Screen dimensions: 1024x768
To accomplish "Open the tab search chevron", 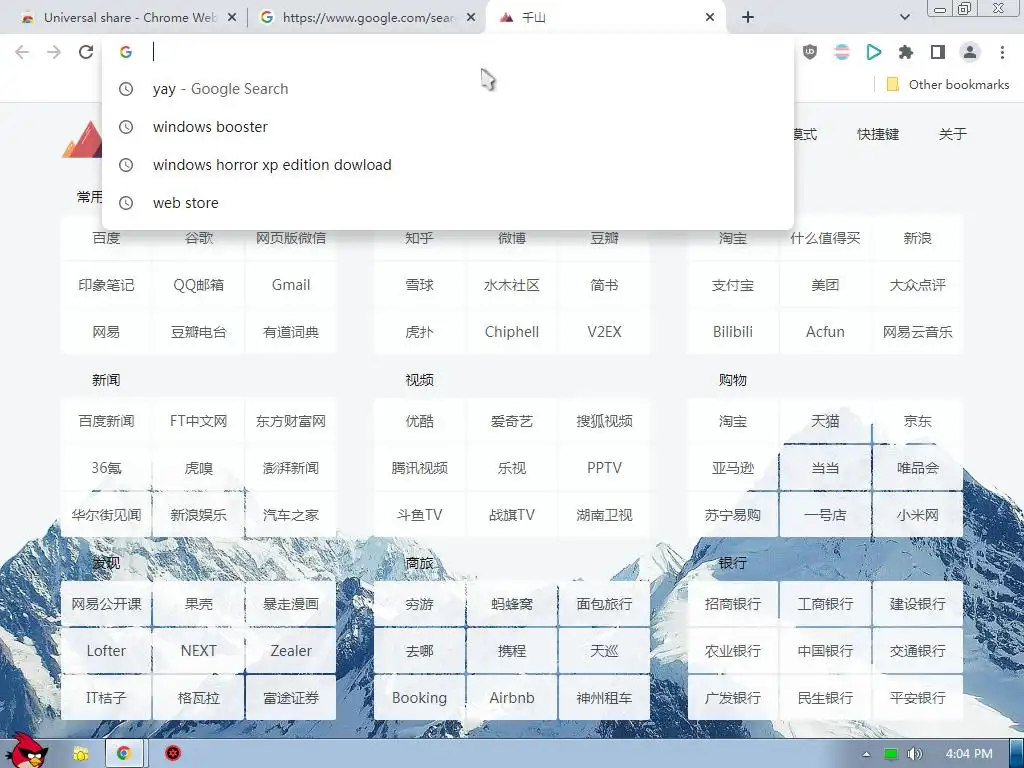I will click(x=904, y=18).
